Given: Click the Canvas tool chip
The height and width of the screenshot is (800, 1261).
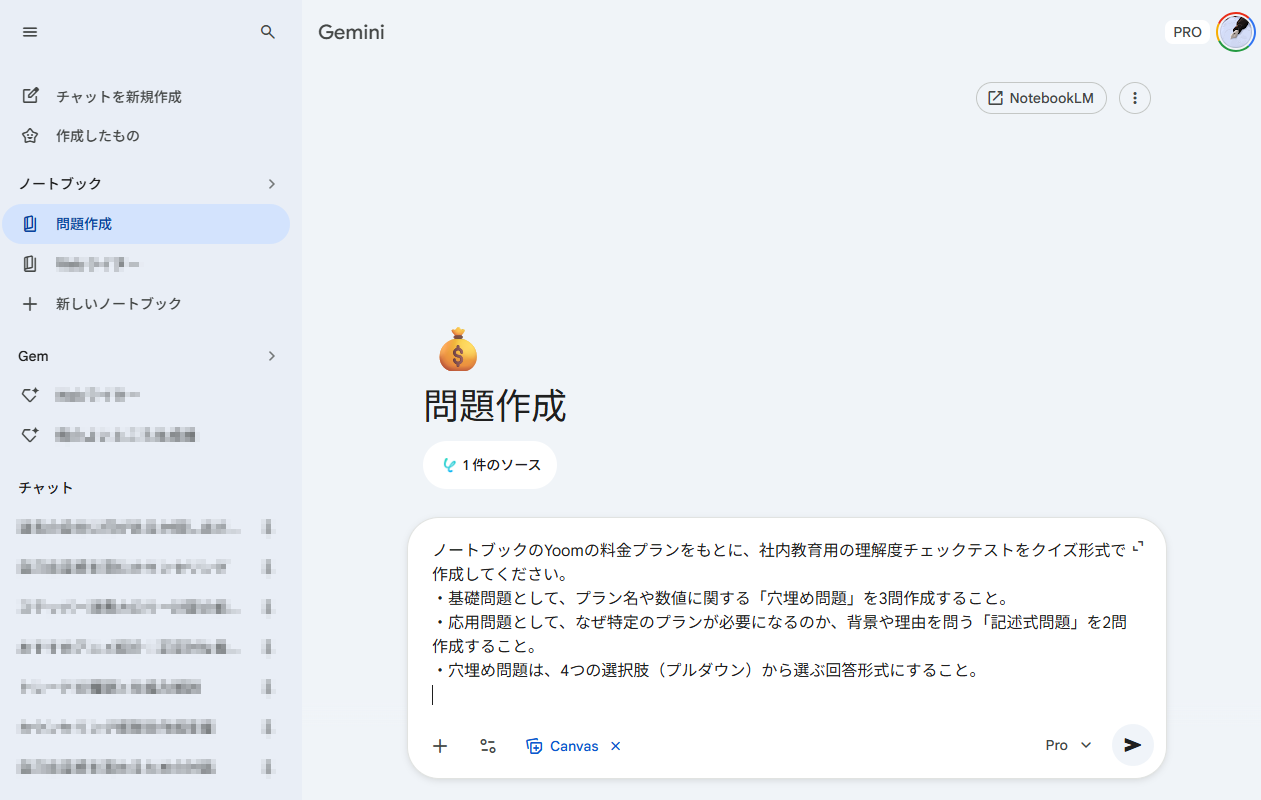Looking at the screenshot, I should point(563,746).
